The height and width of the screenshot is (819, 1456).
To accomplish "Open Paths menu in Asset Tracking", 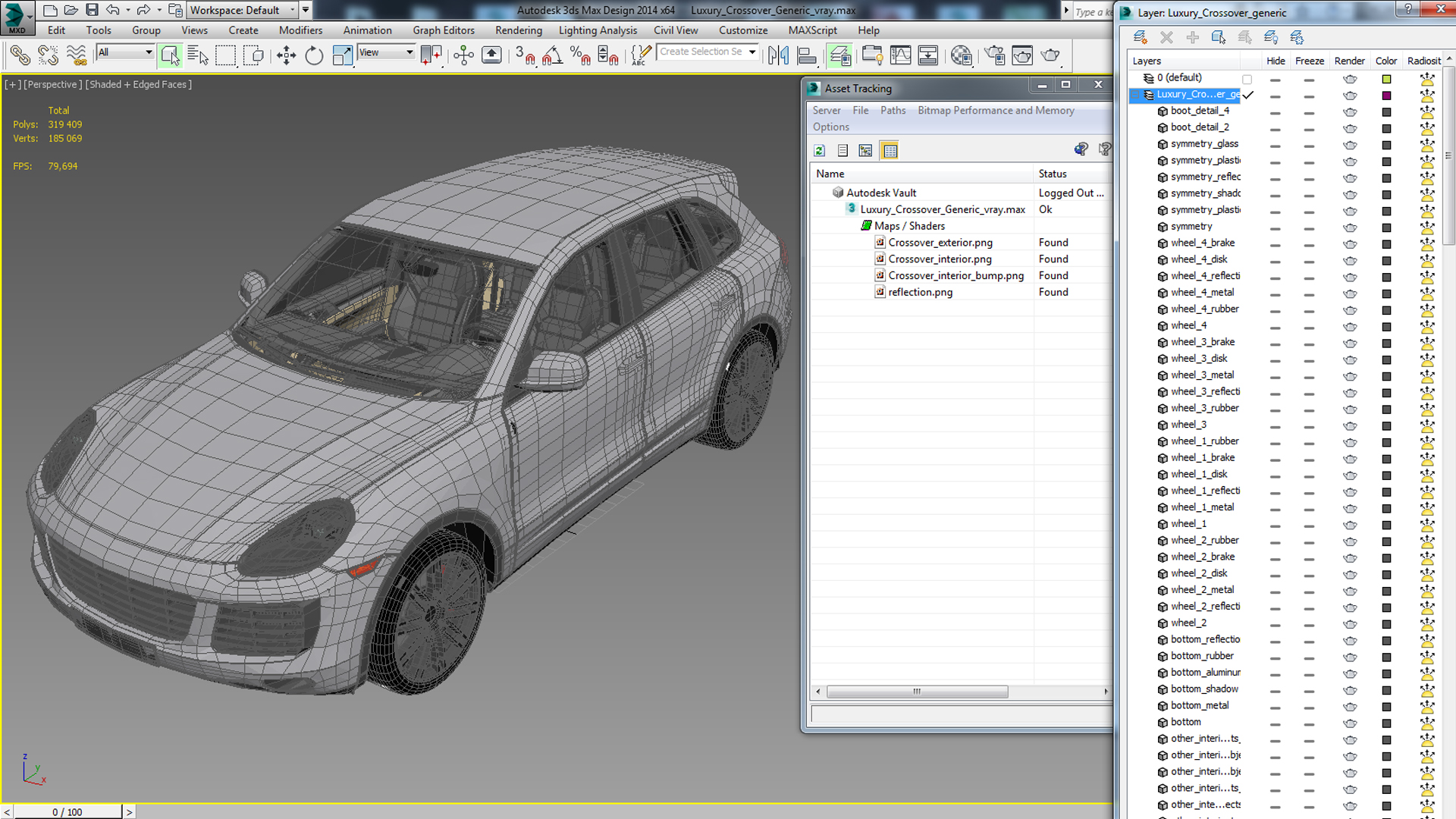I will pyautogui.click(x=893, y=110).
